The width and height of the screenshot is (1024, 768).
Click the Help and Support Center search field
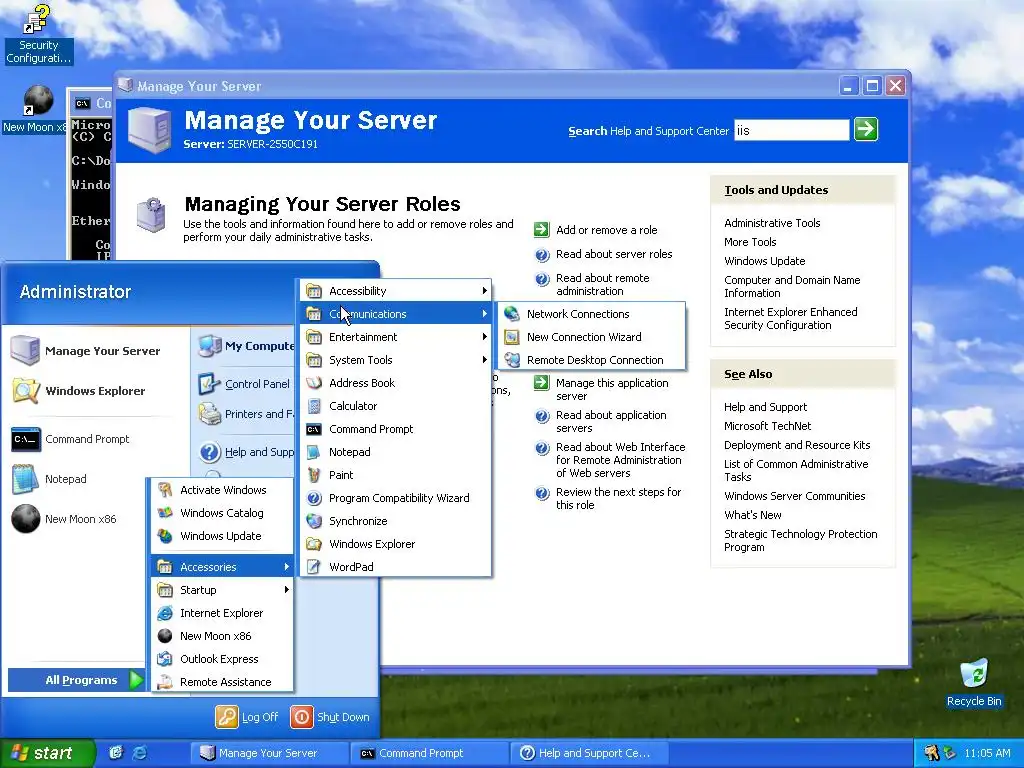[x=792, y=130]
